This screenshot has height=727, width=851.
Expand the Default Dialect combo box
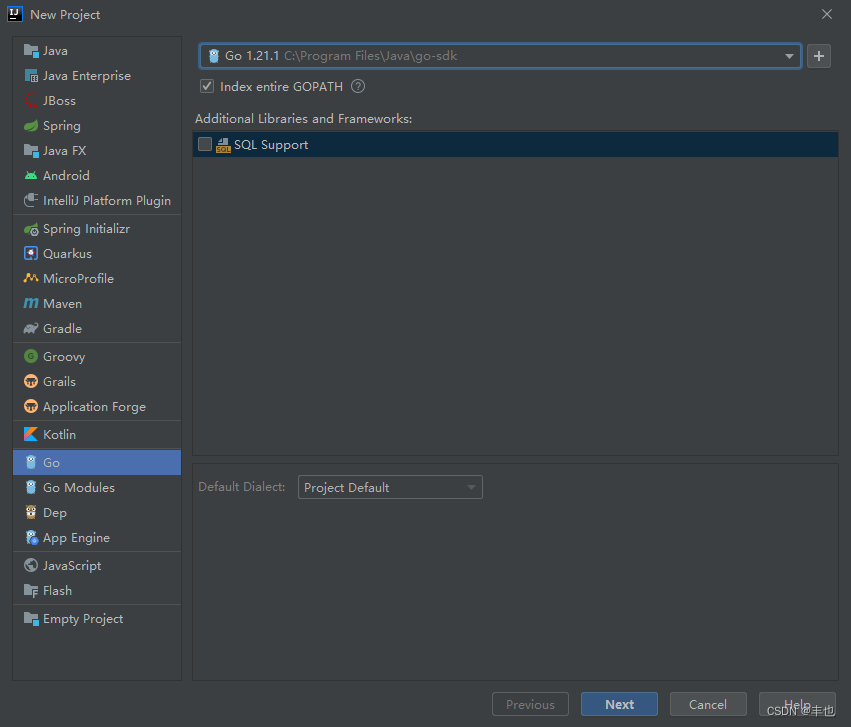(390, 487)
